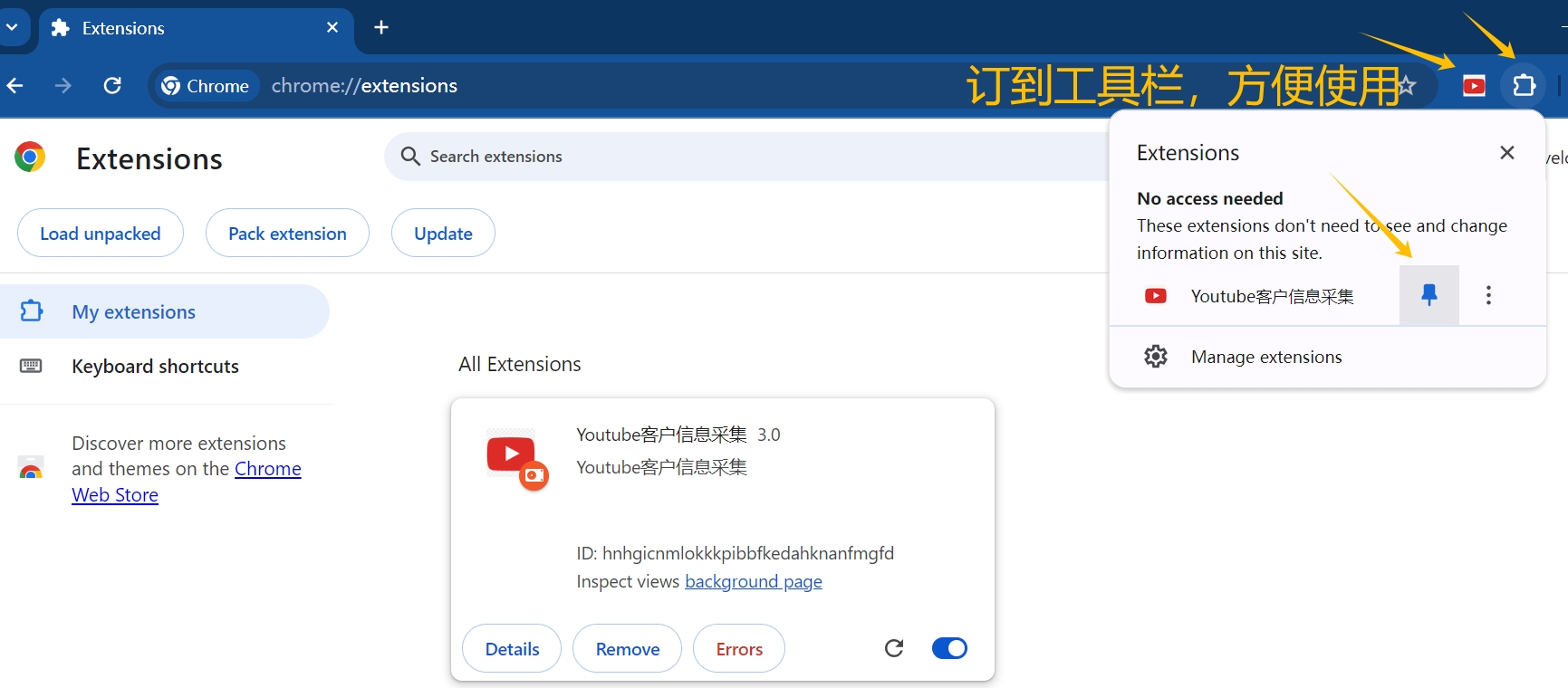Click the browser back arrow
This screenshot has height=688, width=1568.
pos(15,86)
